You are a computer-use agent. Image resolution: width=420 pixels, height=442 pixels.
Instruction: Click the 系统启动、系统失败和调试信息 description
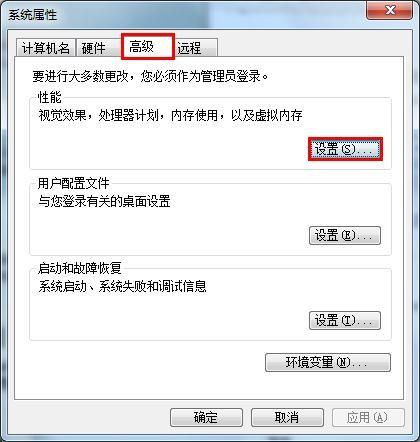click(x=122, y=286)
